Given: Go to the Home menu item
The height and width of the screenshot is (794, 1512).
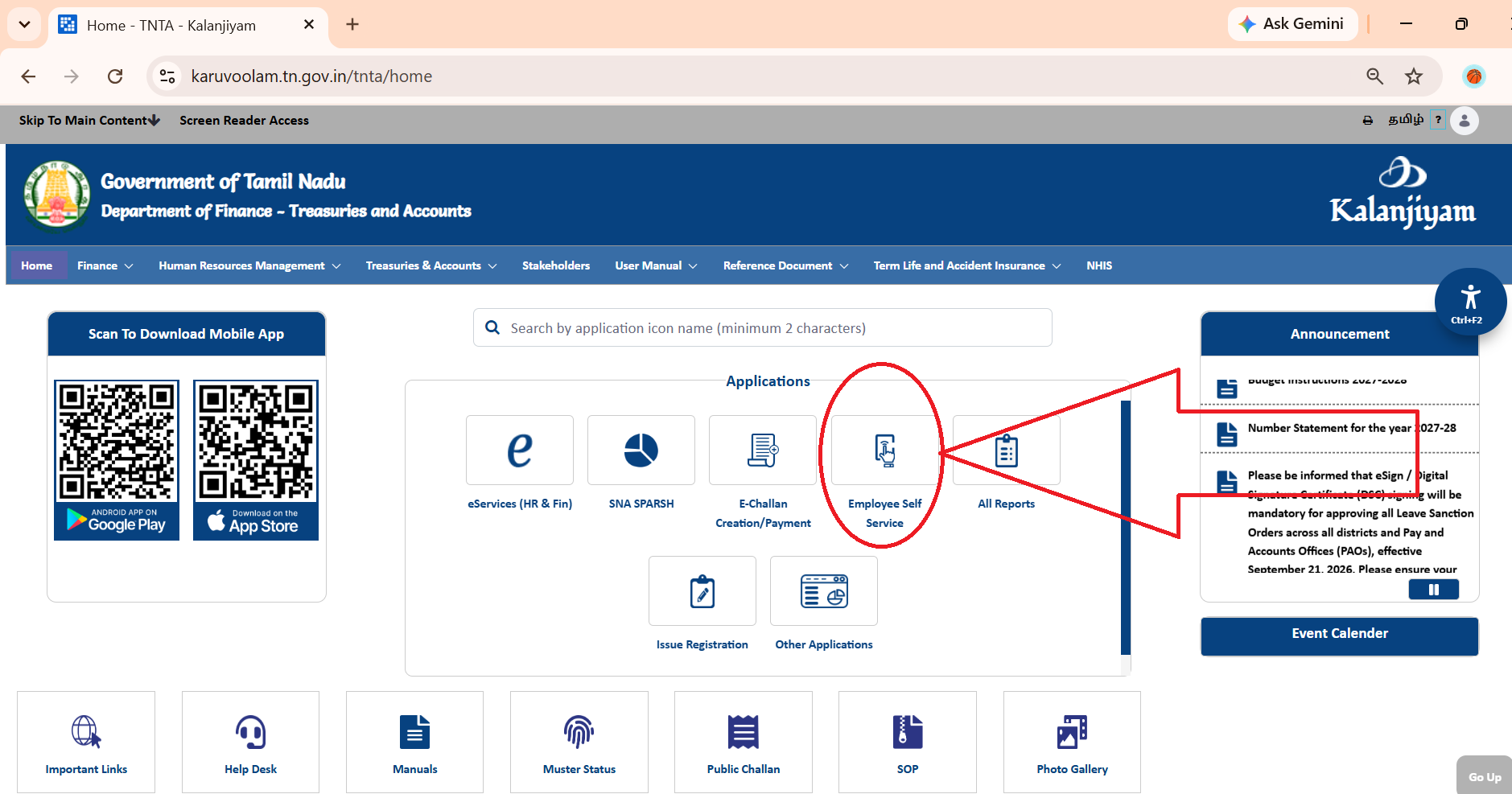Looking at the screenshot, I should pos(36,265).
